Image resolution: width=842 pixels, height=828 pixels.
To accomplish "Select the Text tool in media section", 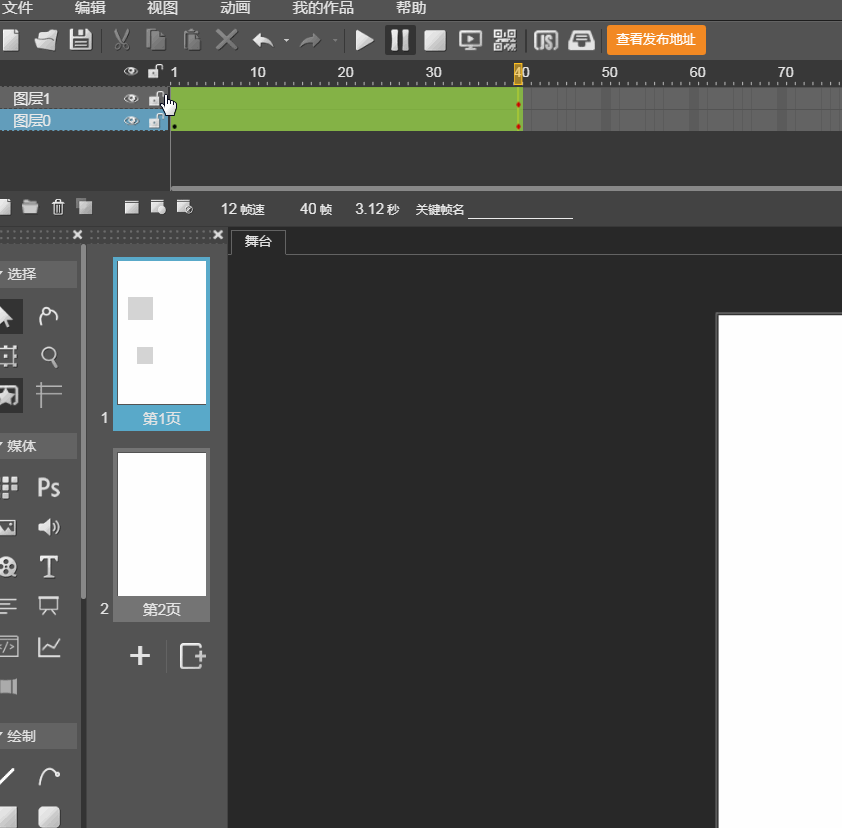I will pos(48,567).
